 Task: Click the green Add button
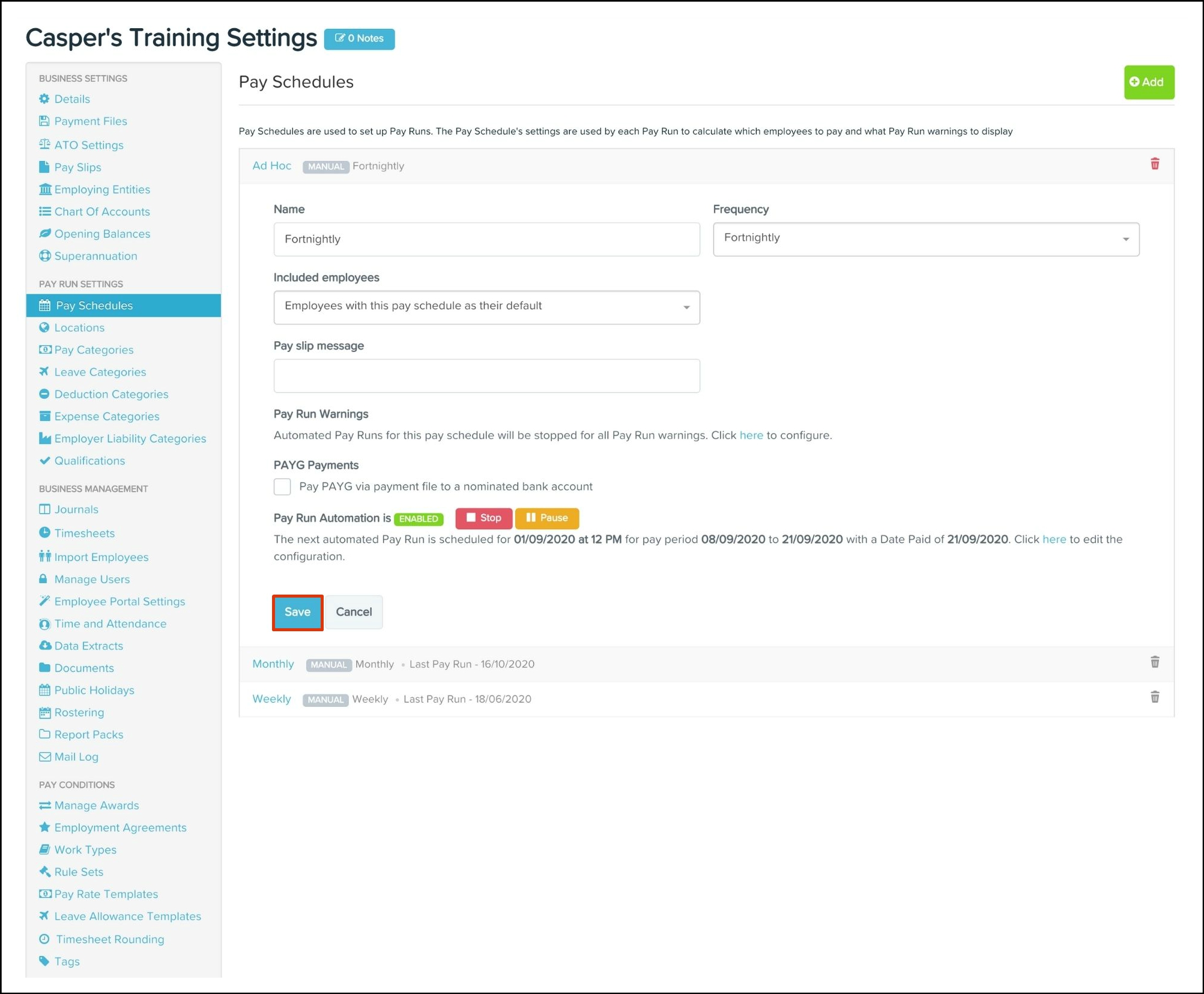coord(1148,82)
